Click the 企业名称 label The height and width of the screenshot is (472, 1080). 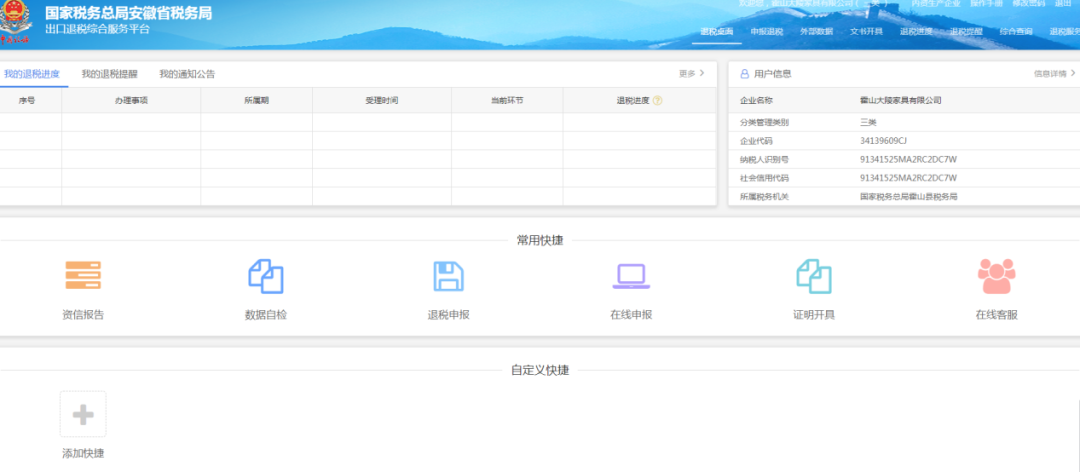[756, 101]
